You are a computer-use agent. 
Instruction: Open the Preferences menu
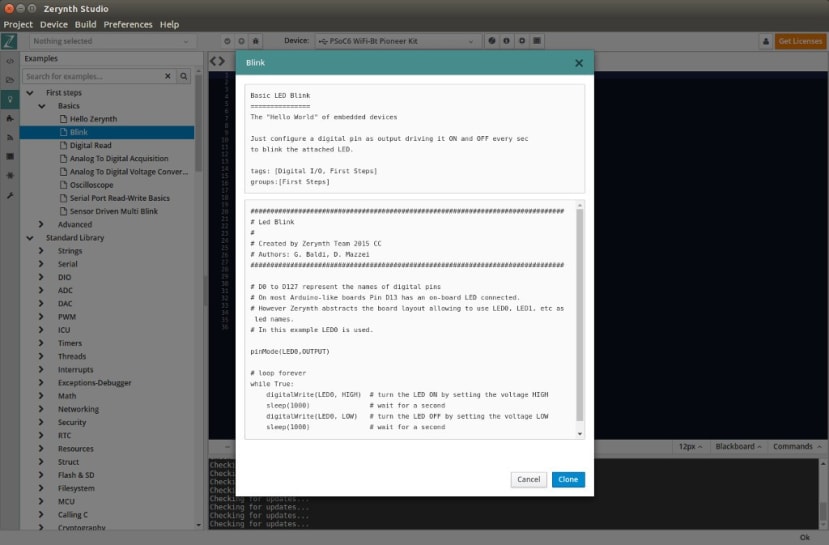[x=128, y=24]
